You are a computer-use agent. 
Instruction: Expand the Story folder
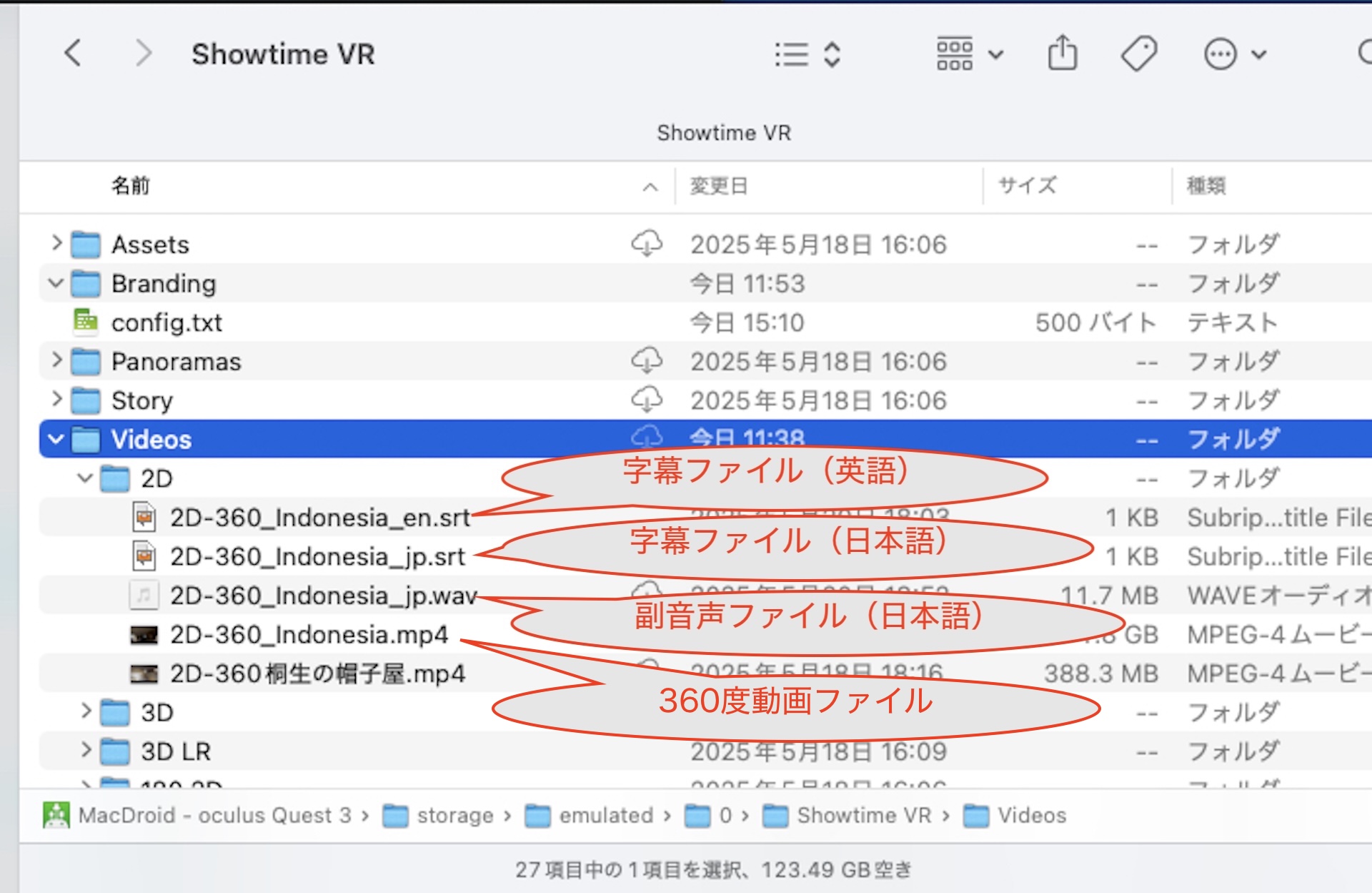56,400
